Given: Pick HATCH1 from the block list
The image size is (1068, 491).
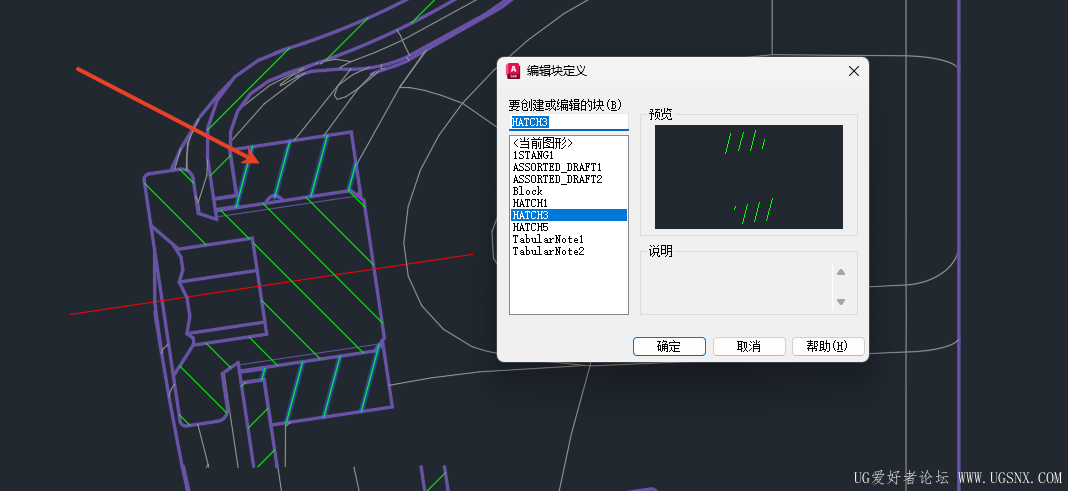Looking at the screenshot, I should pos(530,203).
